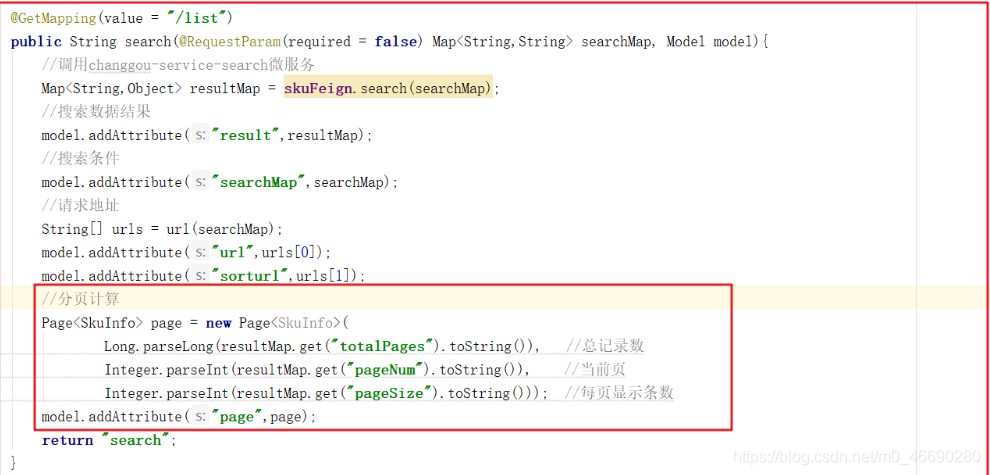Click the //搜索条件 comment
This screenshot has height=475, width=990.
[80, 159]
